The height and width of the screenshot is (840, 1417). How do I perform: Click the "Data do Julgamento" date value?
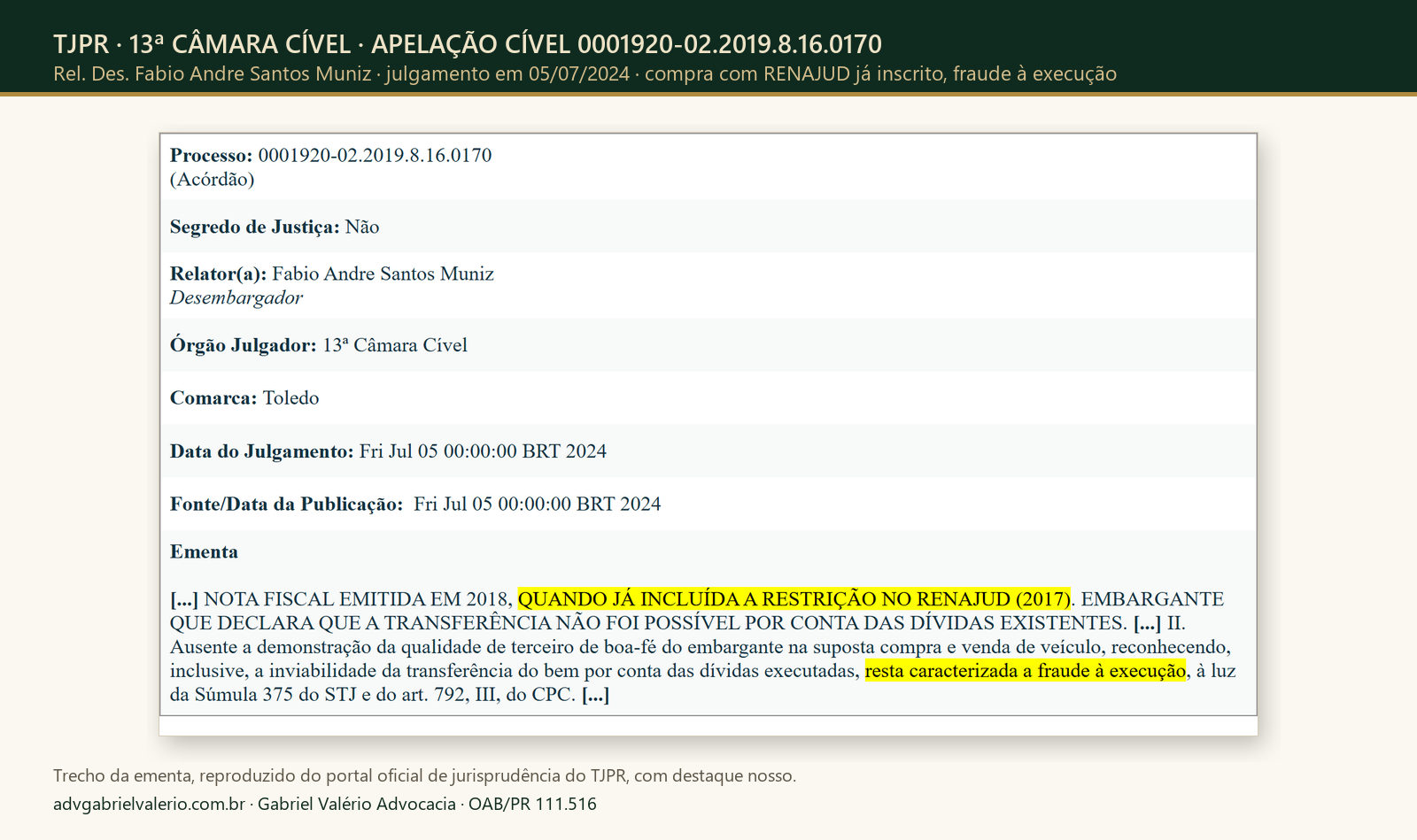click(x=483, y=451)
